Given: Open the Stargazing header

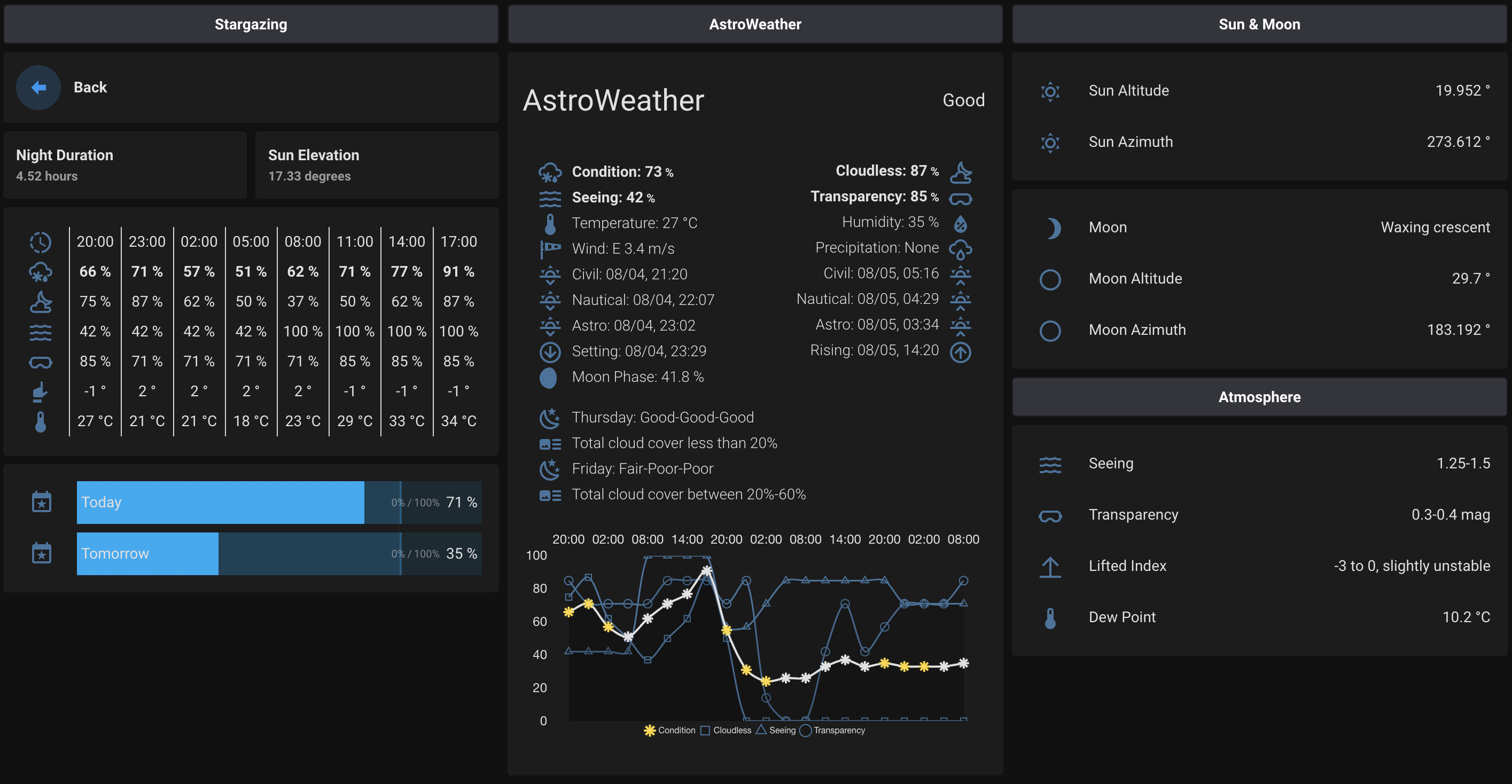Looking at the screenshot, I should point(251,24).
